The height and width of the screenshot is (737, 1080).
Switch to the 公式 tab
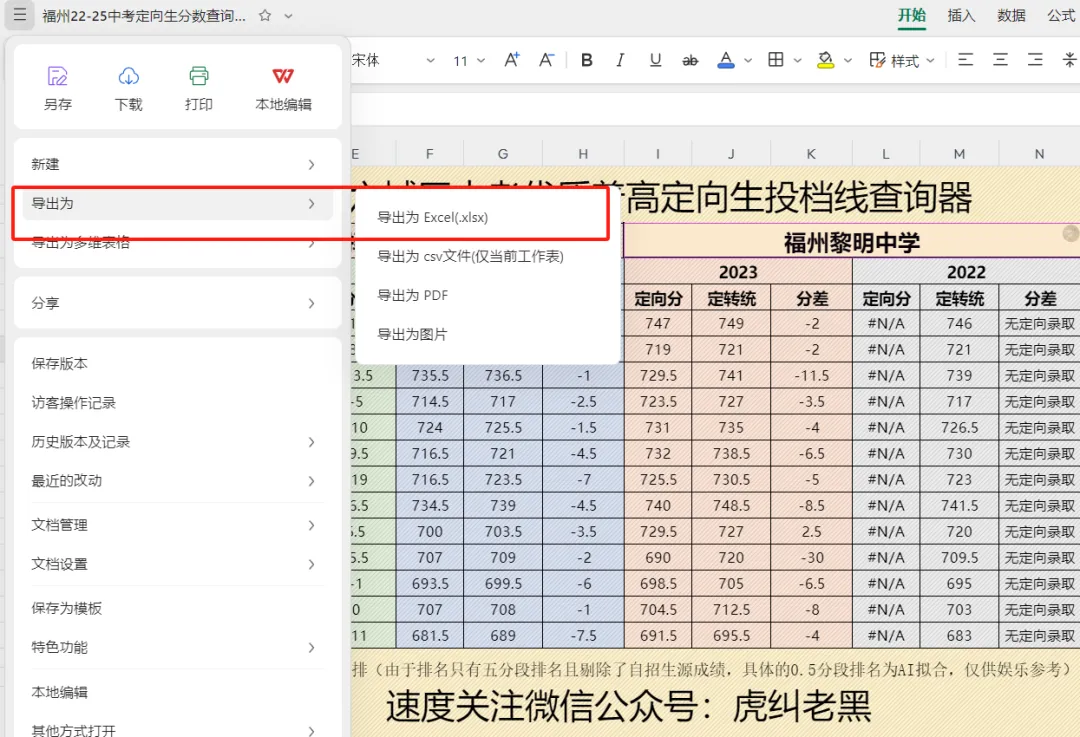[x=1061, y=15]
